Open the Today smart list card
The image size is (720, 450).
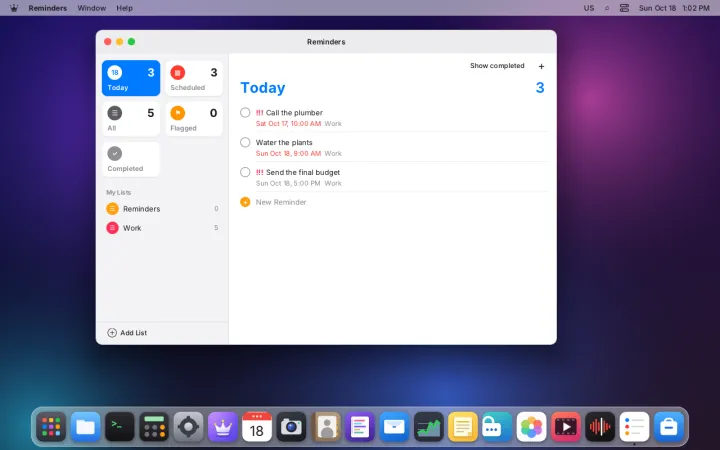[131, 78]
